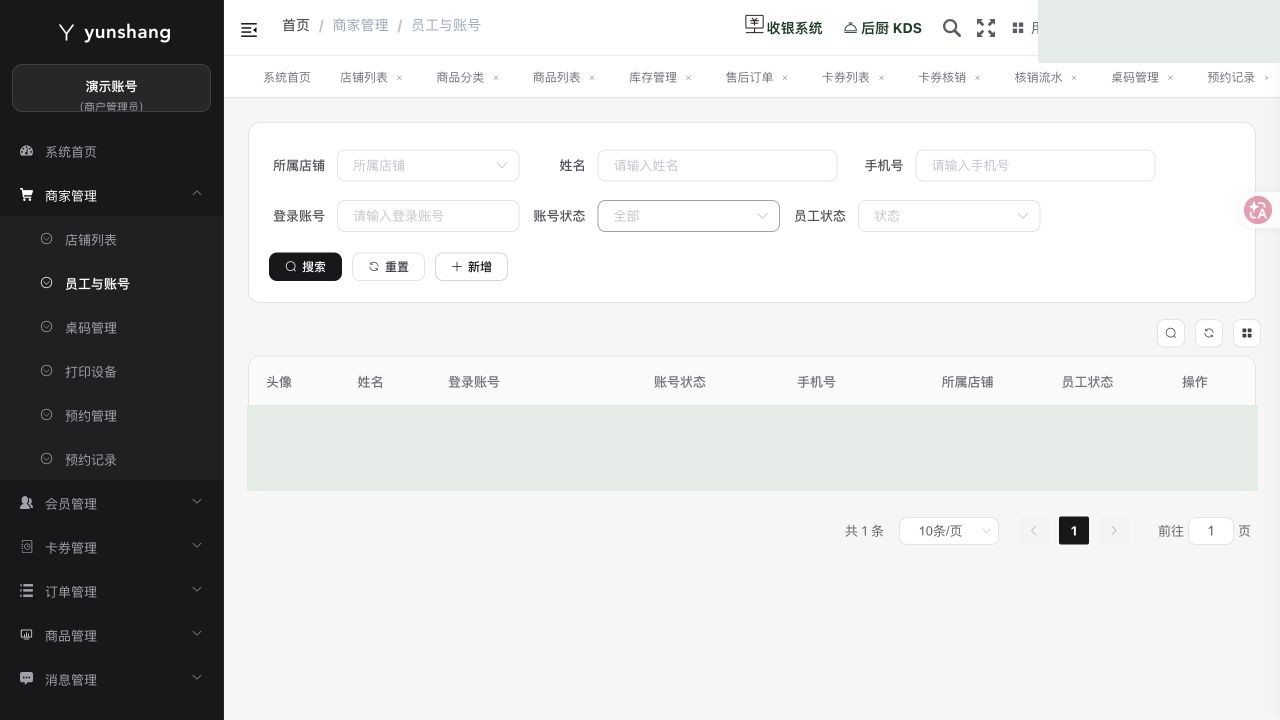The width and height of the screenshot is (1280, 720).
Task: Click the 搜索 search button
Action: [305, 267]
